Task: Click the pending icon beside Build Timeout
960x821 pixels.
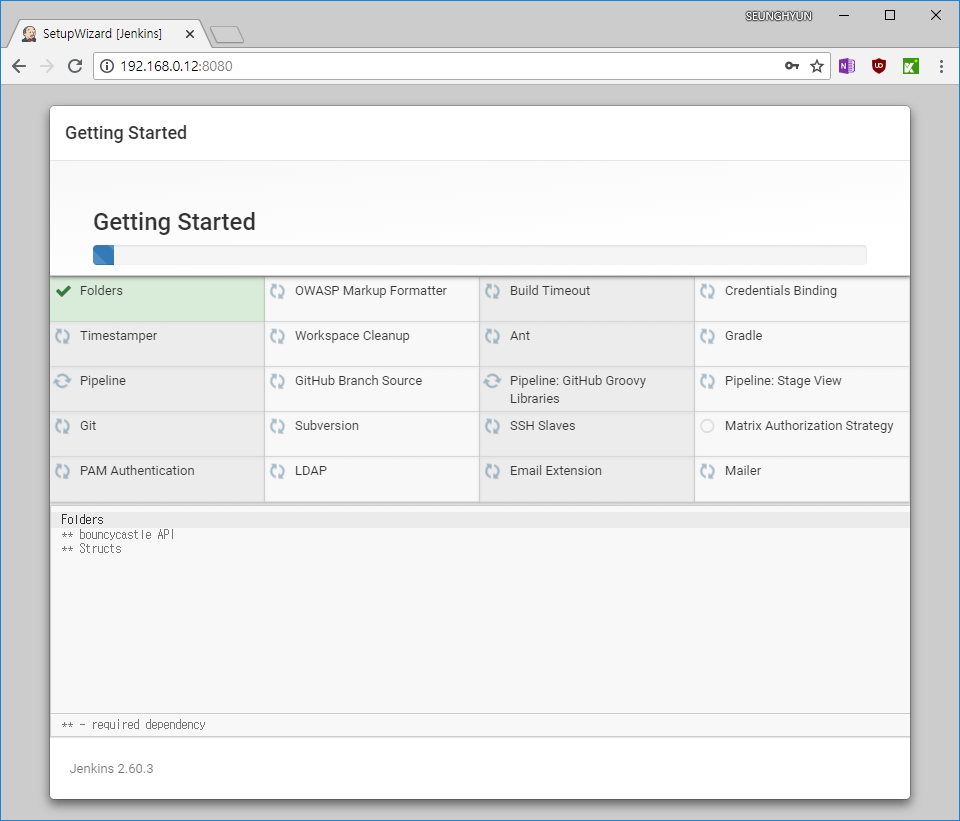Action: 493,291
